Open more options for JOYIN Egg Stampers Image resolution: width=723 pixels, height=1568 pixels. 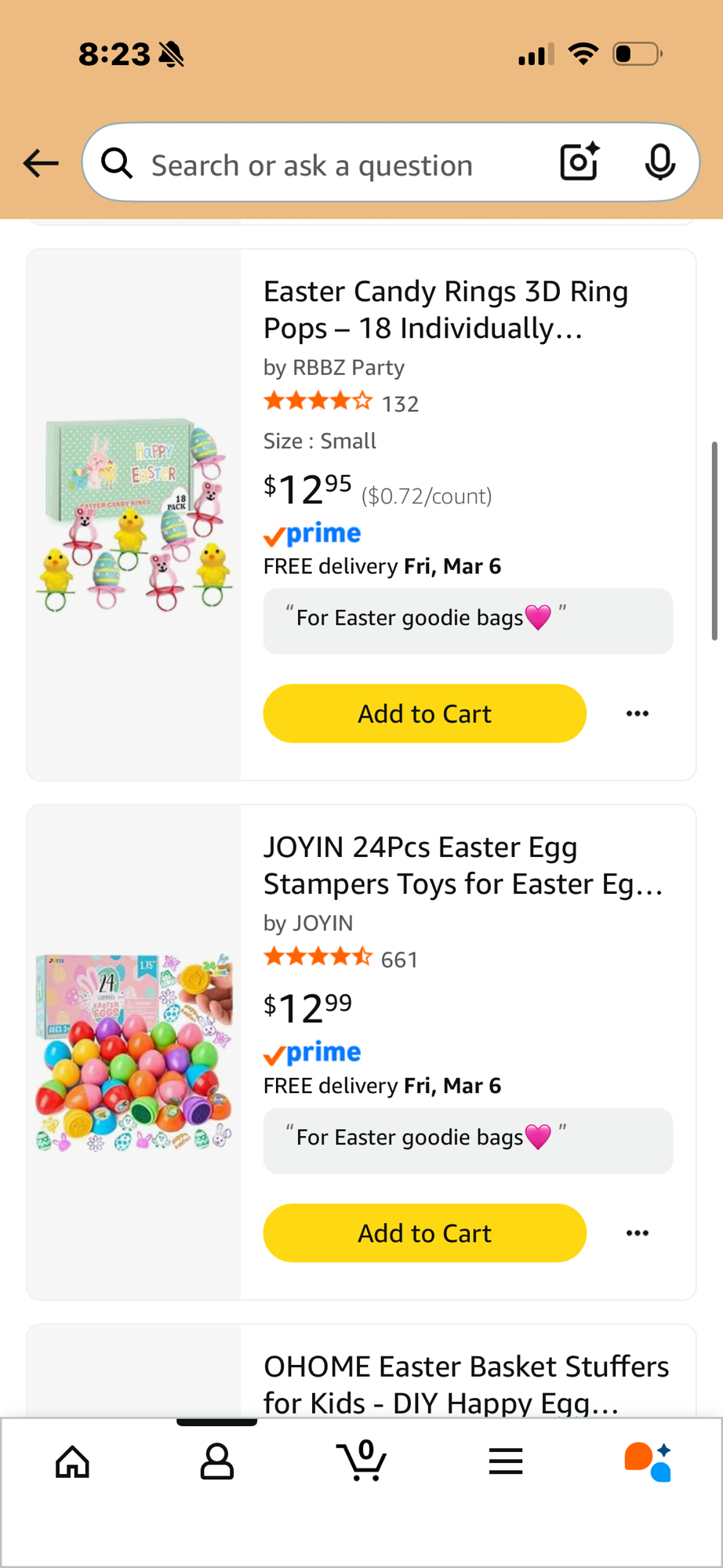[638, 1233]
